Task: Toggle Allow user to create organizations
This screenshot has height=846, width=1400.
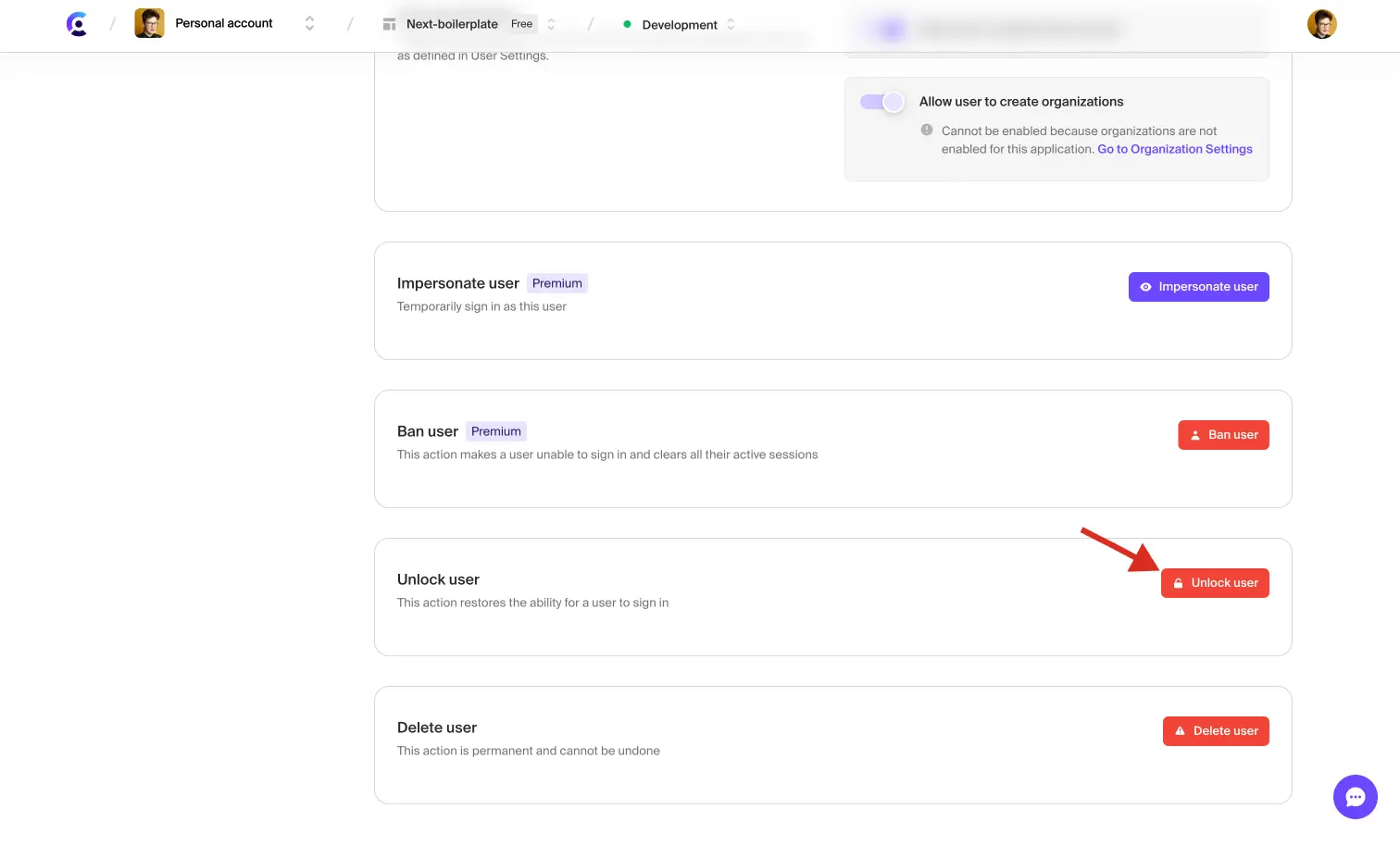Action: 881,102
